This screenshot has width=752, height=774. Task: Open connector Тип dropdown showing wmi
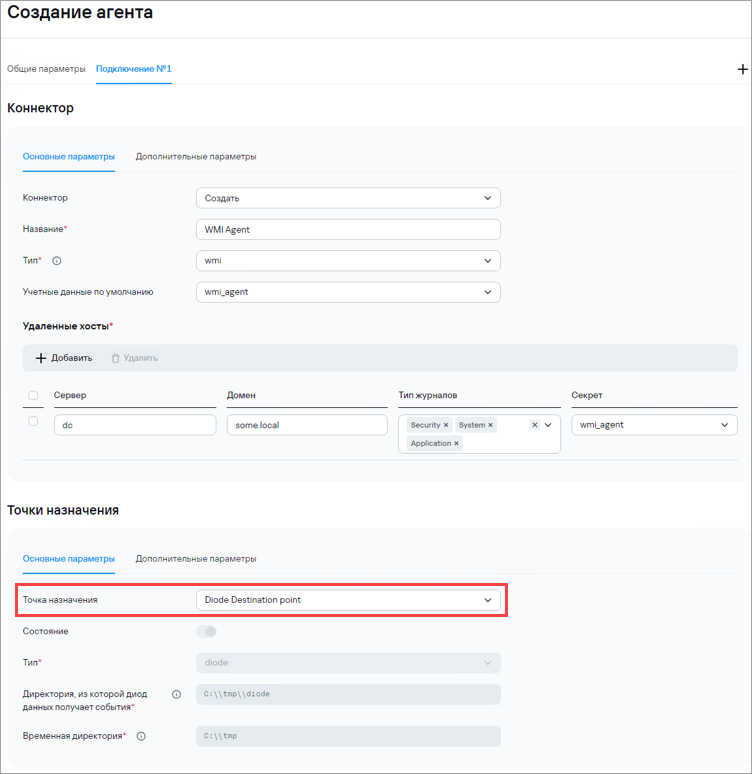tap(348, 261)
